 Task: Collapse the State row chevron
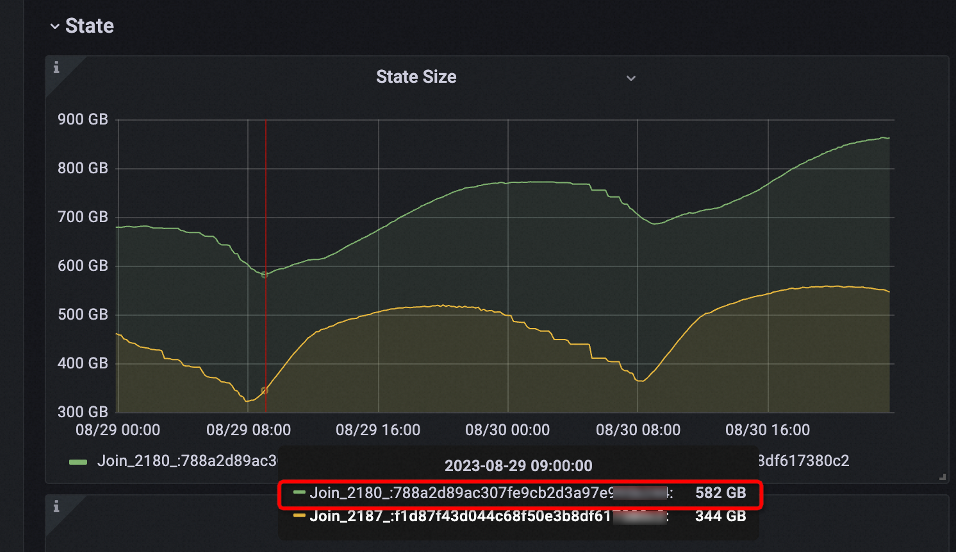coord(55,27)
